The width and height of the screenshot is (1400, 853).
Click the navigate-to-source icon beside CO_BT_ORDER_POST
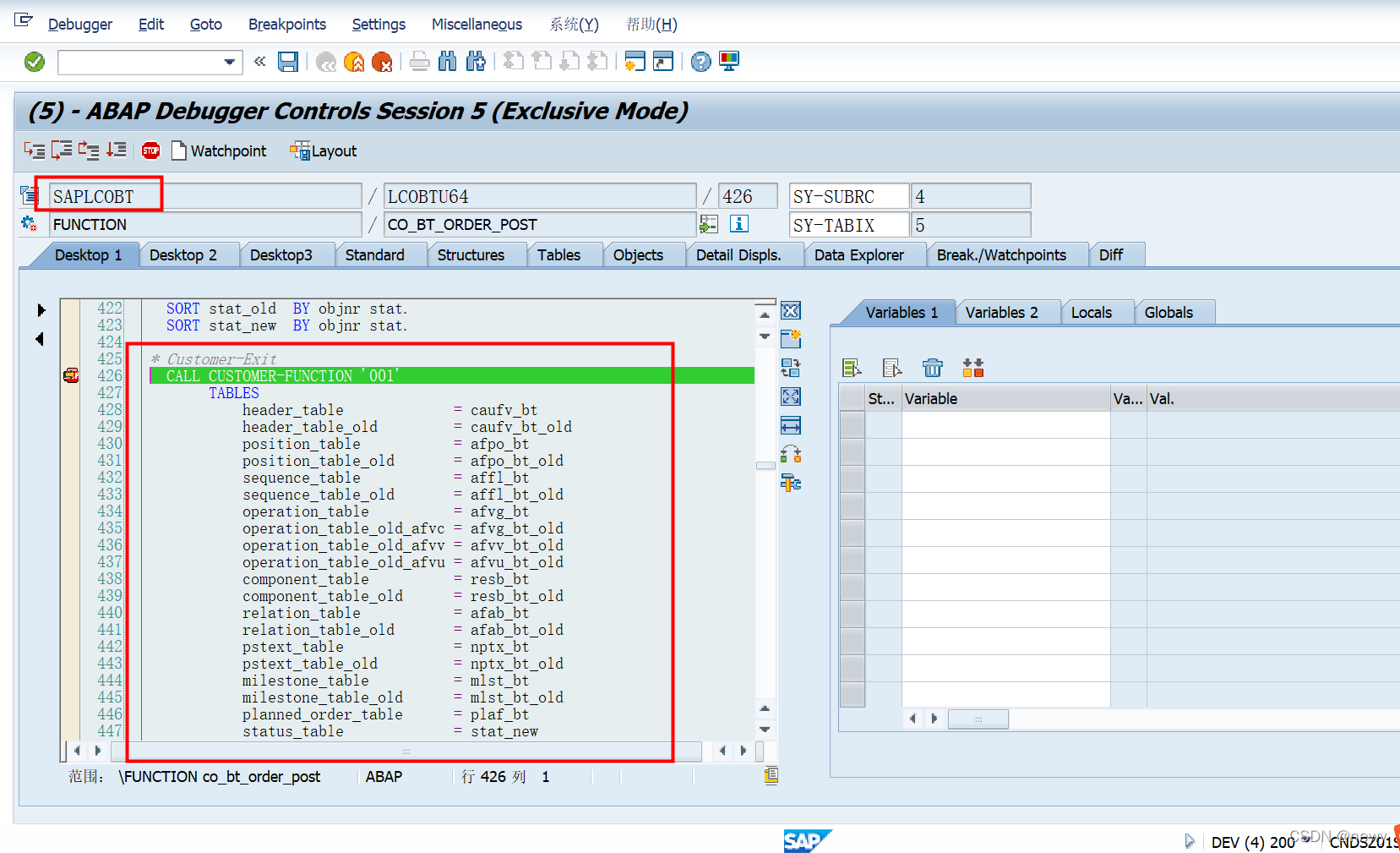coord(709,224)
